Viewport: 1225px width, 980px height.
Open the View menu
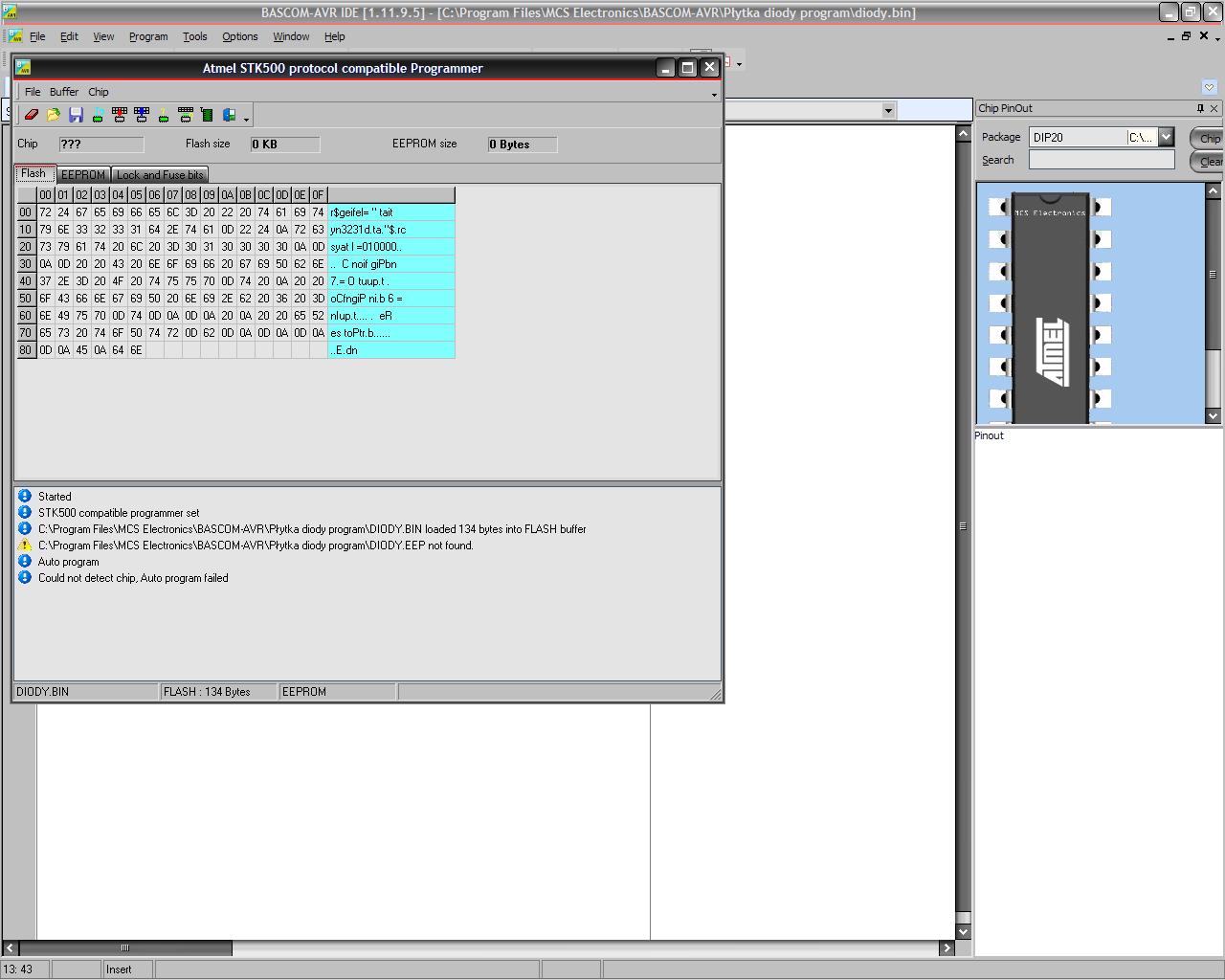103,36
